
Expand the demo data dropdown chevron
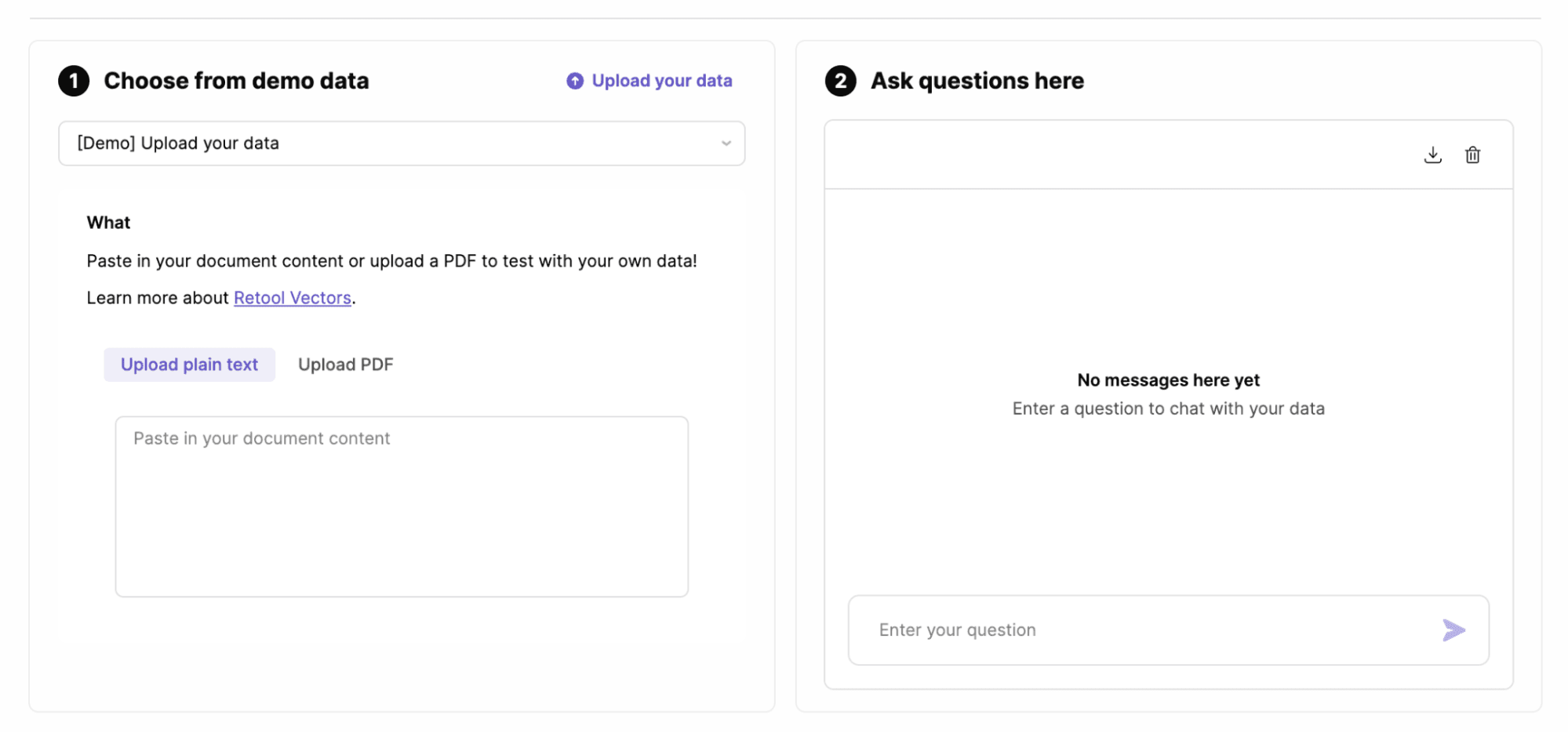pos(726,143)
